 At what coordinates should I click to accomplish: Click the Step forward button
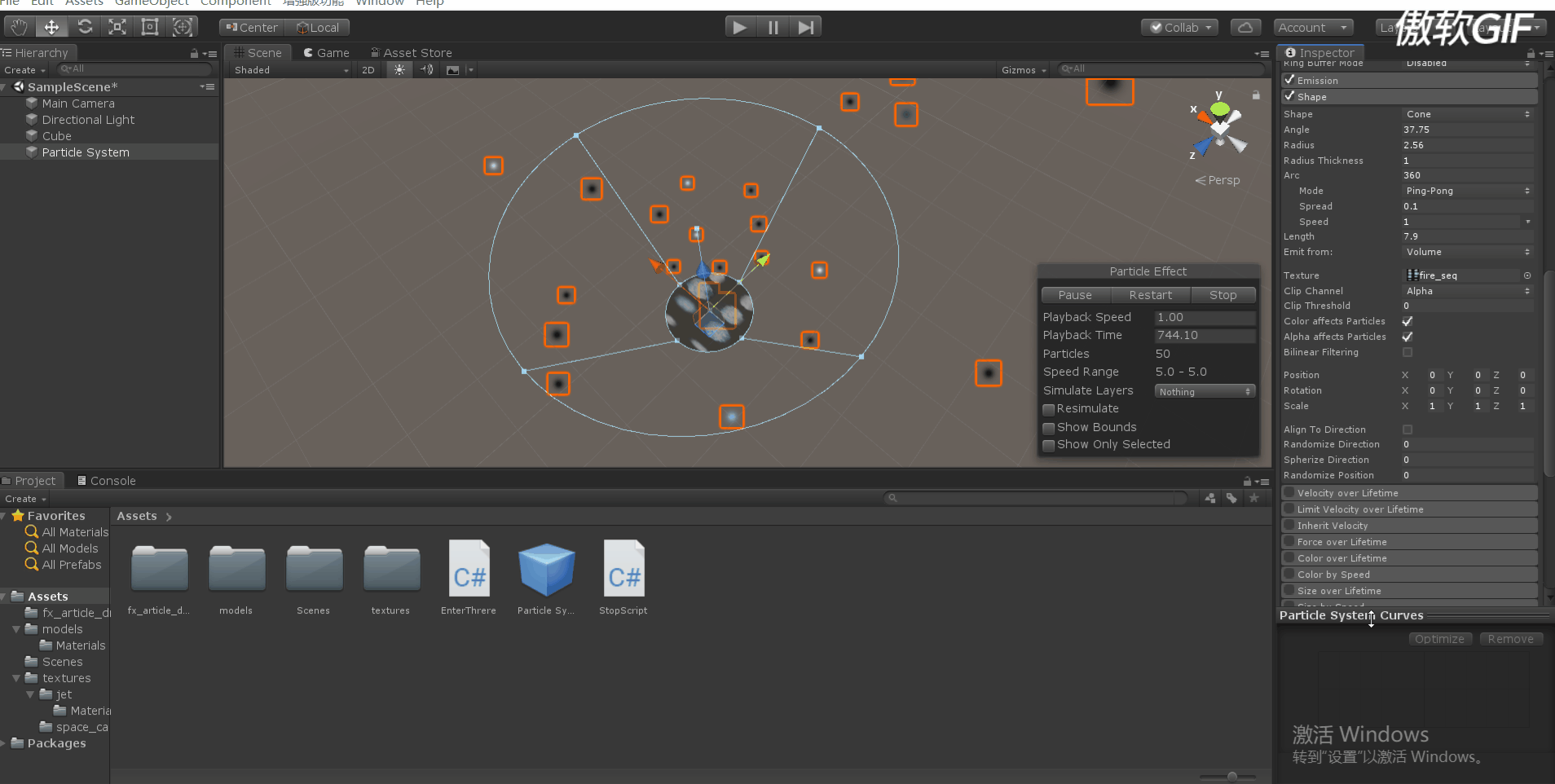pyautogui.click(x=805, y=27)
